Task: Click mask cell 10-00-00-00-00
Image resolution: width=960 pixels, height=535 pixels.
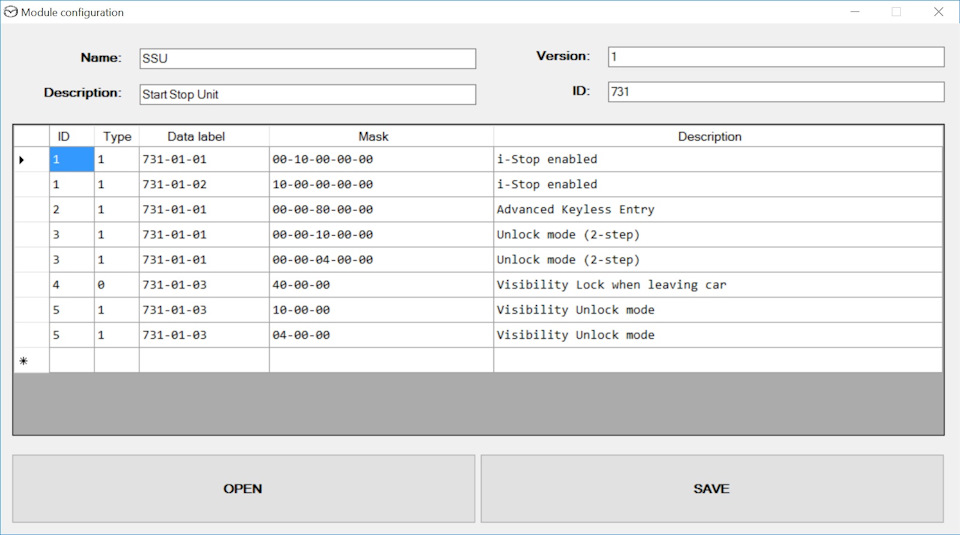Action: click(381, 184)
